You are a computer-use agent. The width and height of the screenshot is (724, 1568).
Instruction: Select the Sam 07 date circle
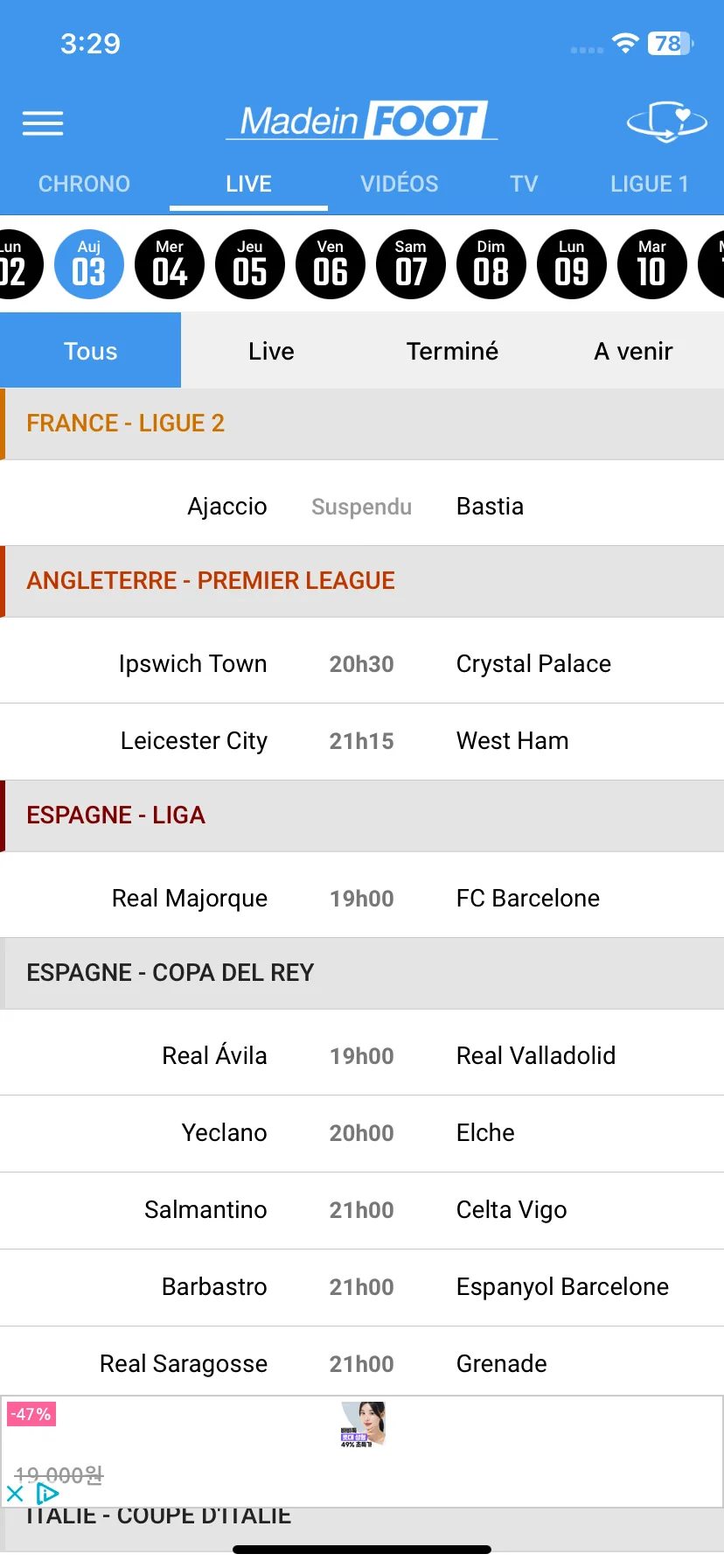[x=411, y=264]
